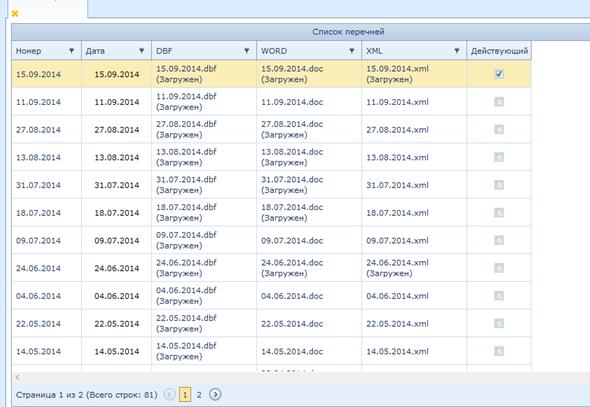The image size is (590, 407).
Task: Select page 2 in the pager
Action: click(x=199, y=395)
